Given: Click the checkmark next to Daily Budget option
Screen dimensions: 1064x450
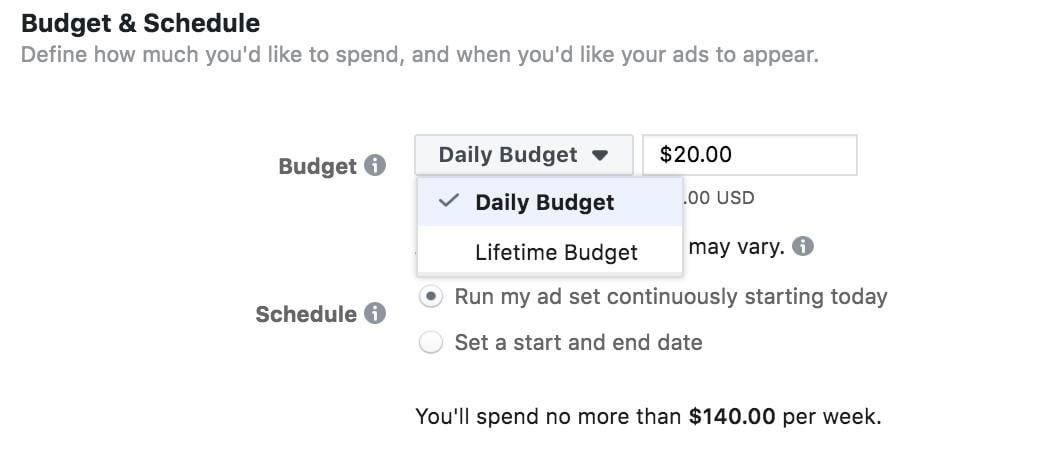Looking at the screenshot, I should 449,201.
